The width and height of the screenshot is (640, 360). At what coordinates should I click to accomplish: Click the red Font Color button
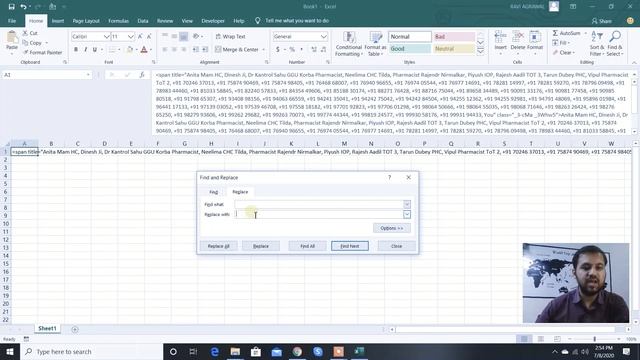point(144,50)
